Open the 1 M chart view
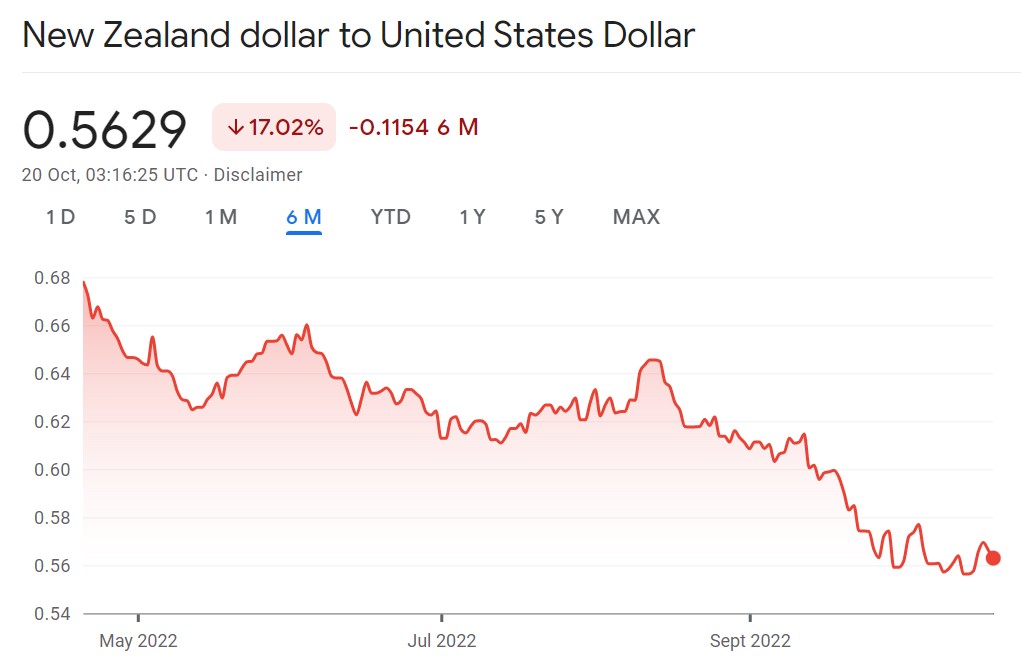The image size is (1021, 661). click(x=221, y=217)
